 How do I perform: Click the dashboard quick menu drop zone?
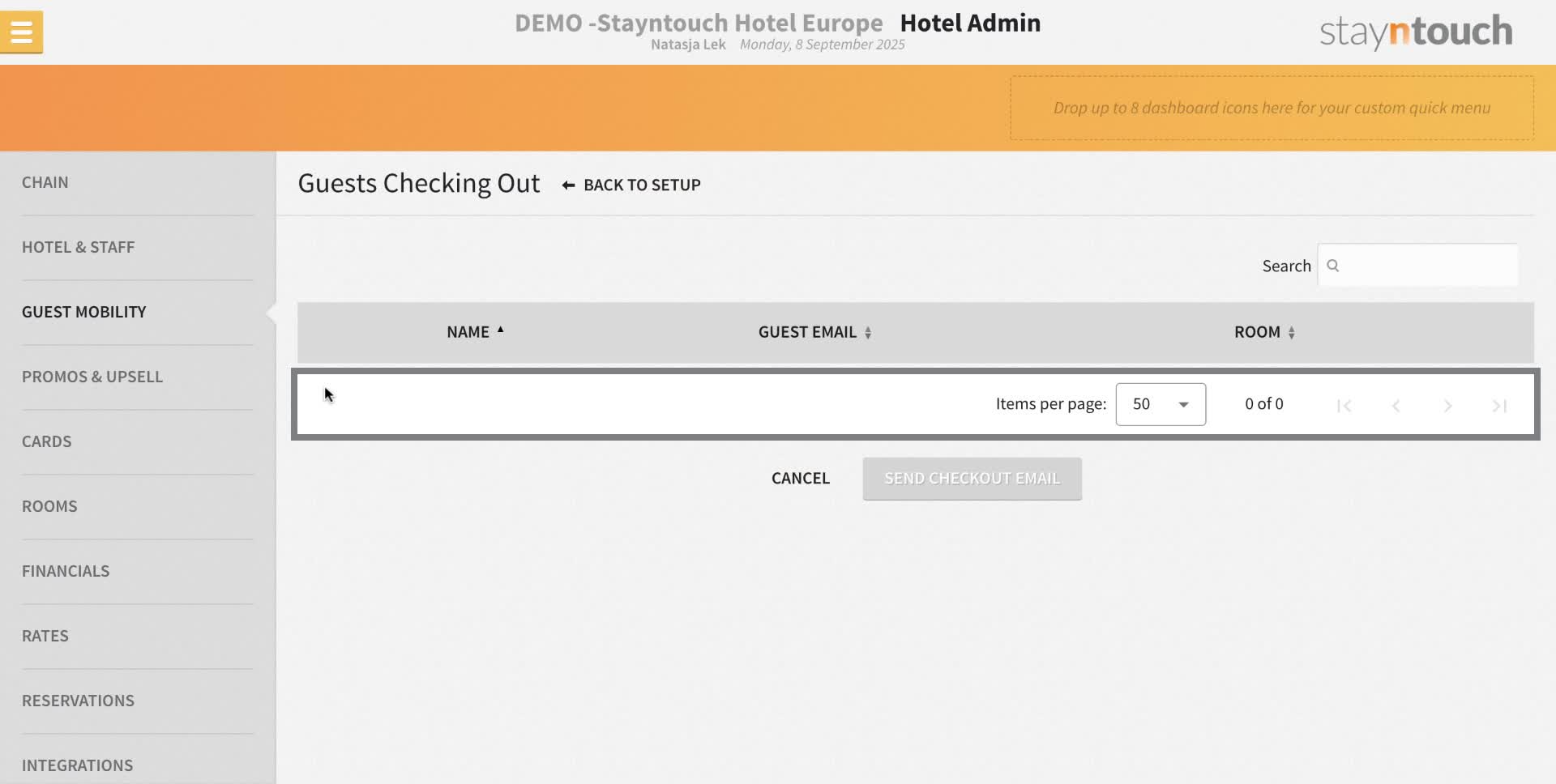tap(1272, 107)
